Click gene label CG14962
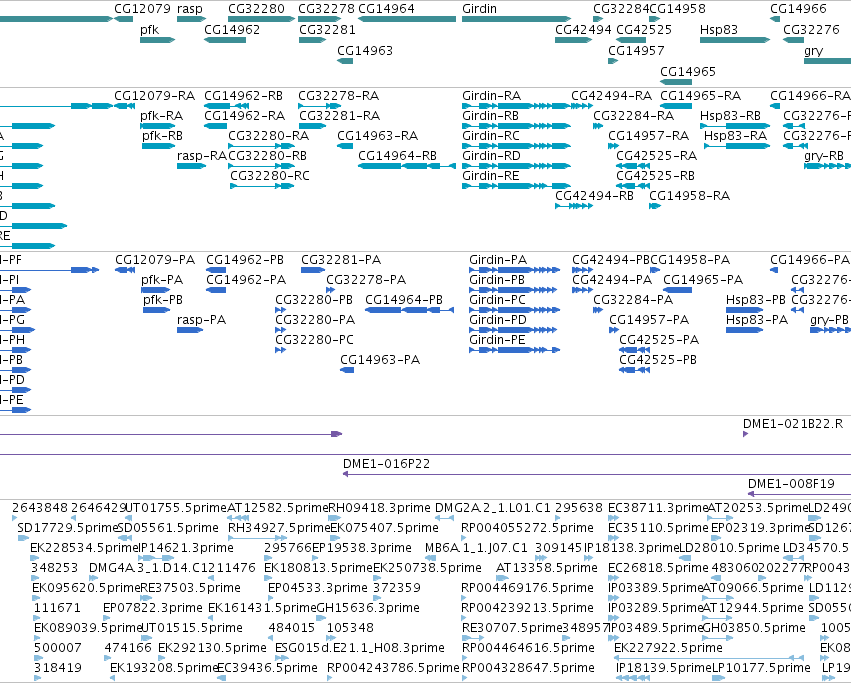The height and width of the screenshot is (683, 851). pos(232,29)
